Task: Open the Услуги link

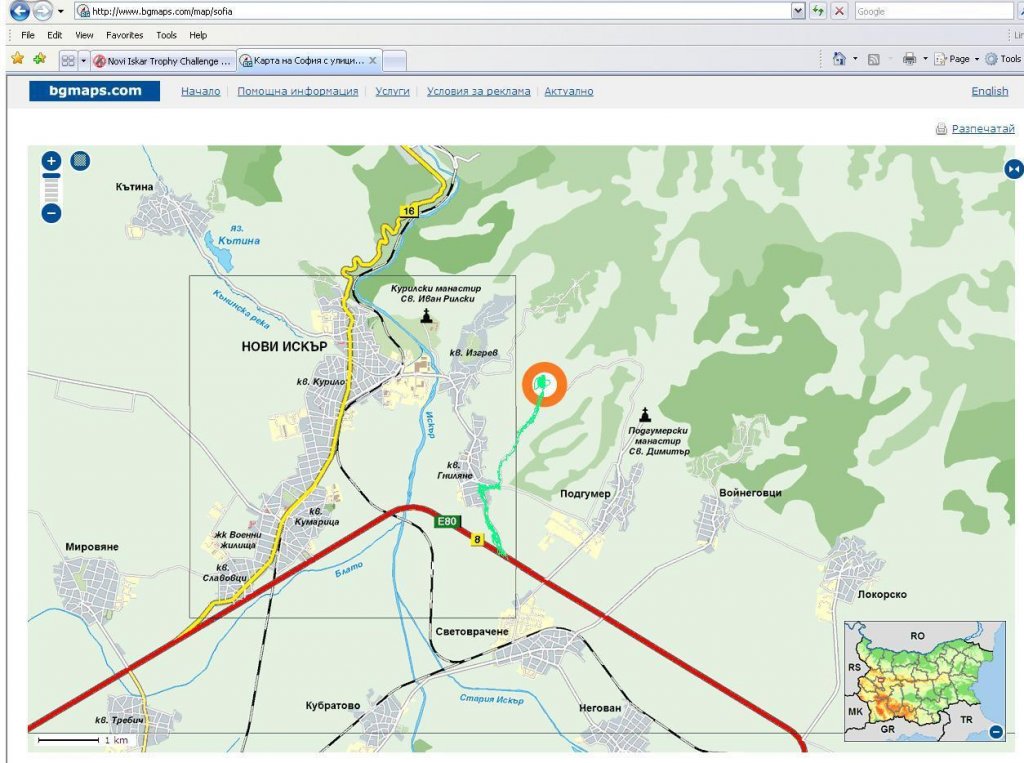Action: pos(392,91)
